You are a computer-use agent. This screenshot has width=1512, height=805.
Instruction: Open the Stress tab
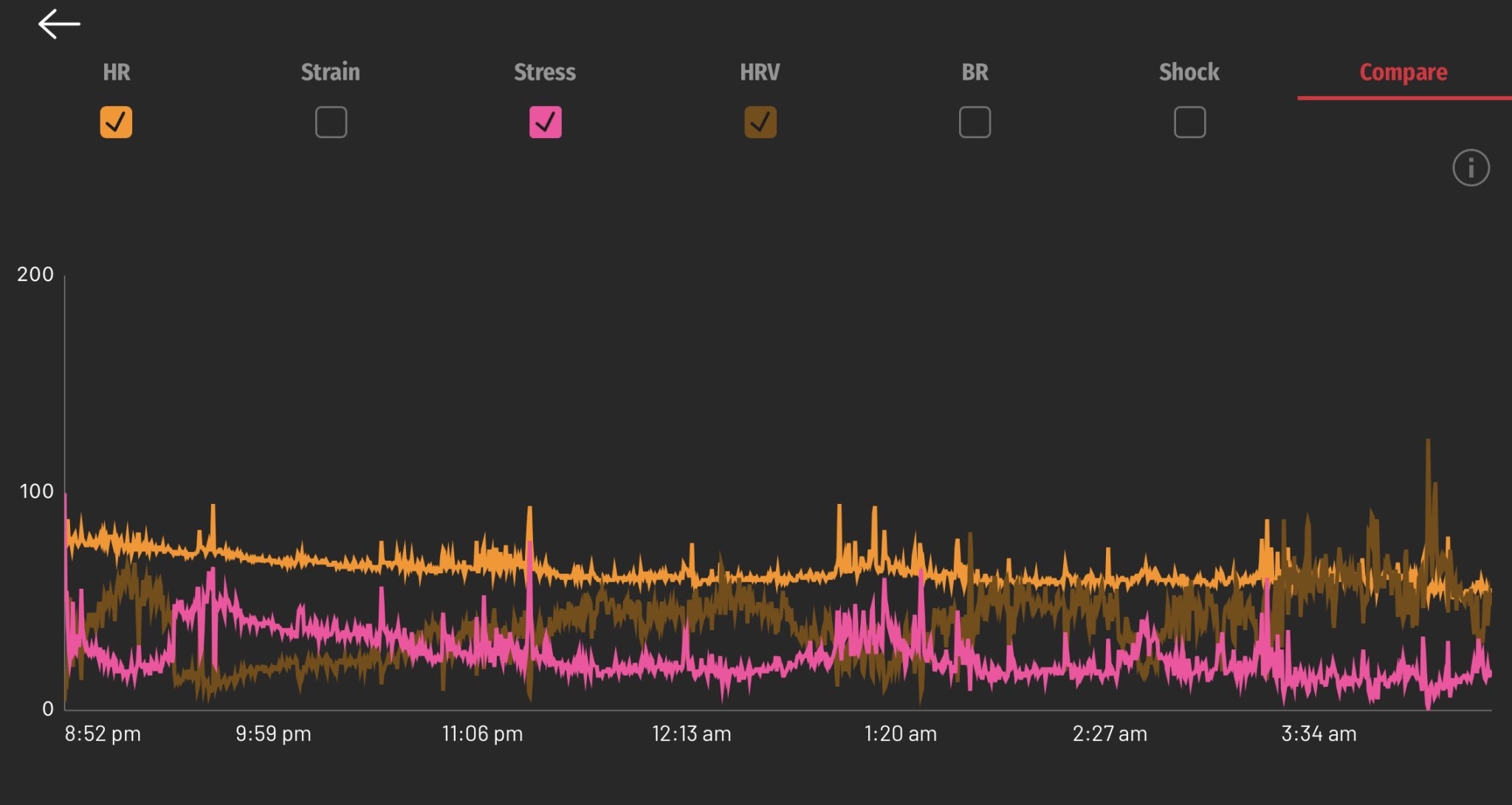pyautogui.click(x=545, y=72)
